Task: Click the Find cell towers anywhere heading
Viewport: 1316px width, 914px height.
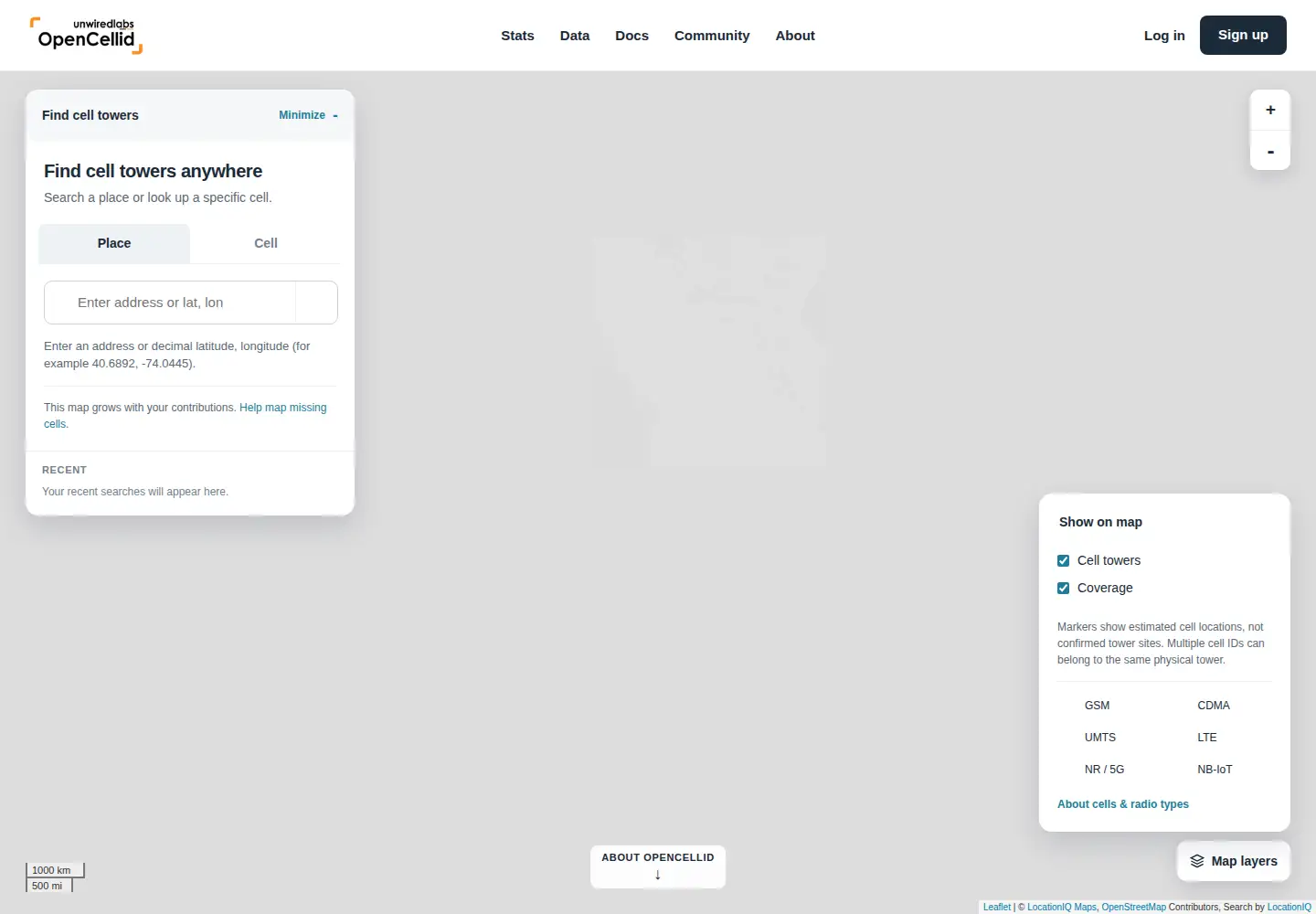Action: [153, 171]
